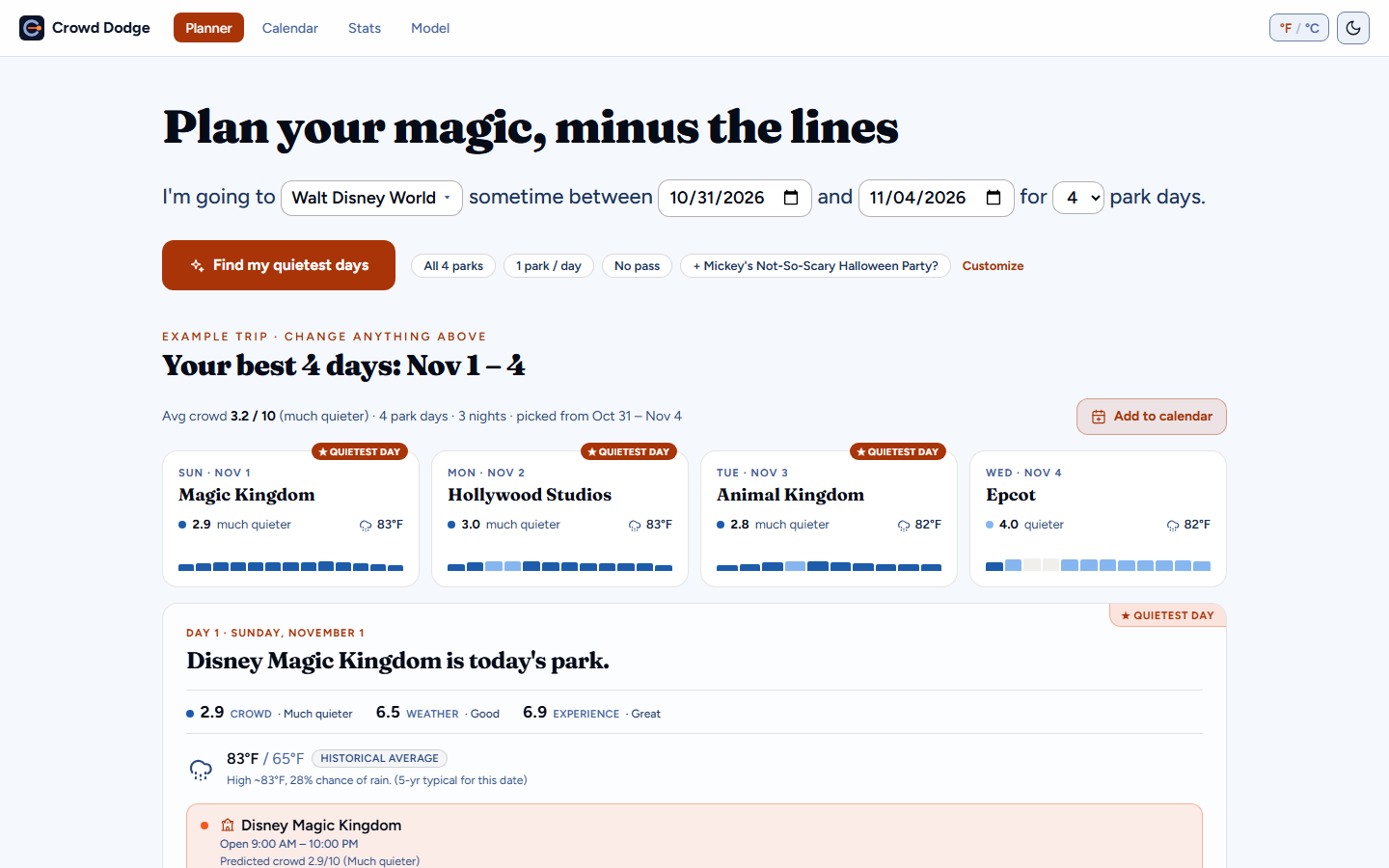Select Sun Nov 1 Magic Kingdom card

[x=290, y=519]
